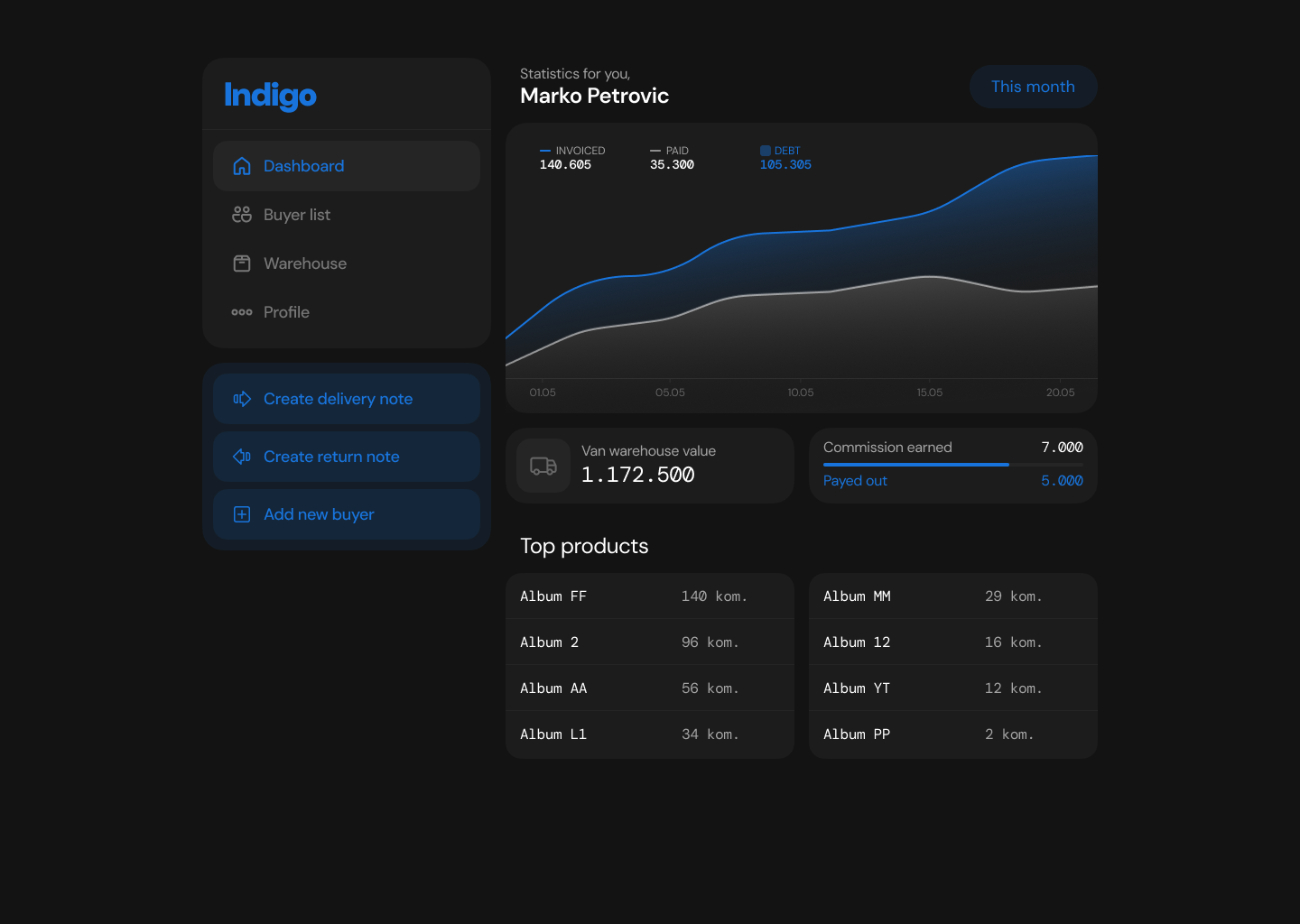The height and width of the screenshot is (924, 1300).
Task: Select the Paid value 35.300
Action: click(672, 165)
